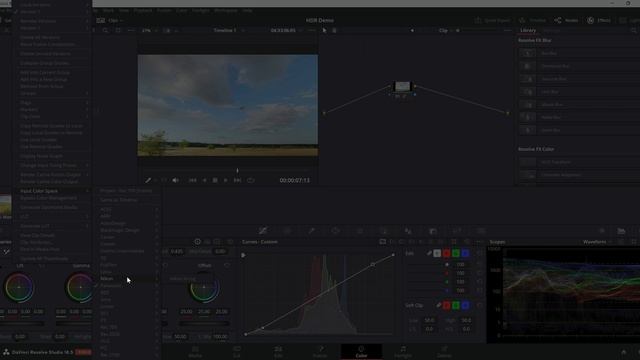Open the Key palette icon
The width and height of the screenshot is (640, 360).
coord(433,231)
